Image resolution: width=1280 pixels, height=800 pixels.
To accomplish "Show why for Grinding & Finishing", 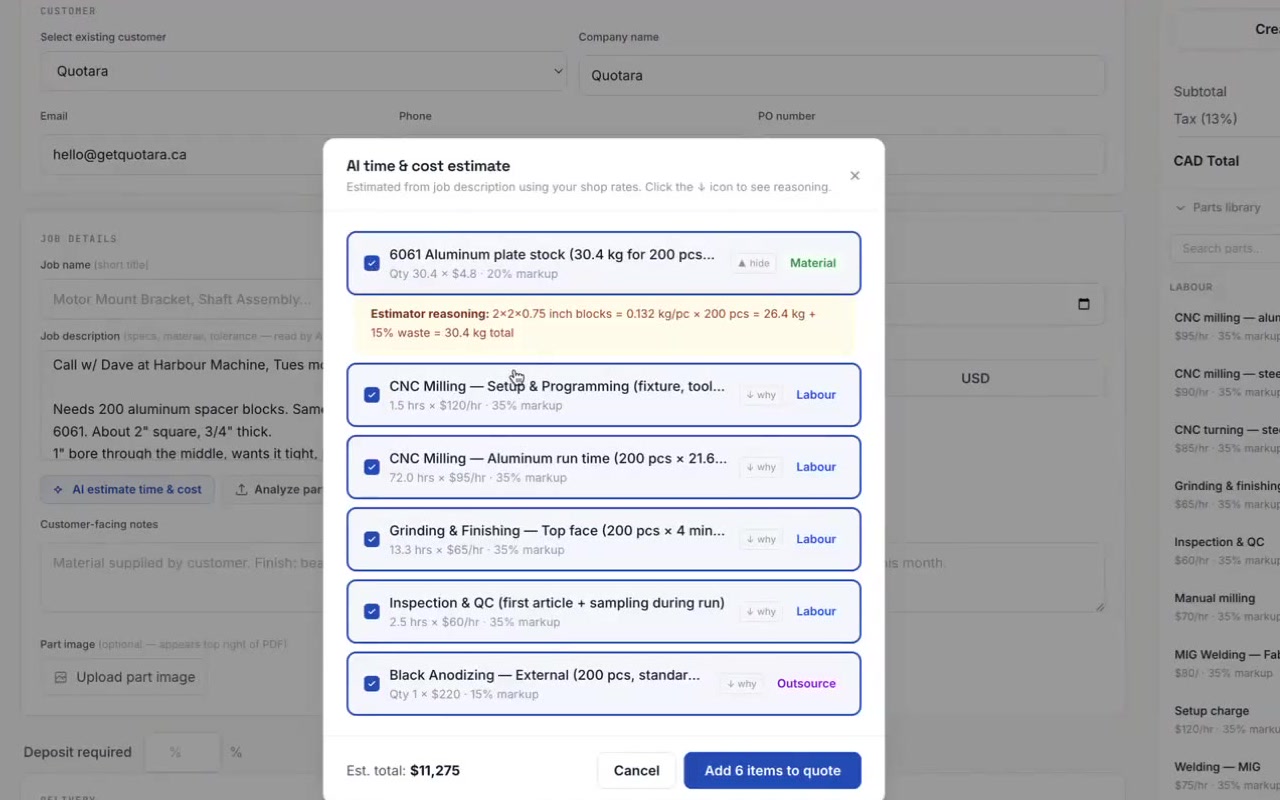I will click(x=761, y=539).
